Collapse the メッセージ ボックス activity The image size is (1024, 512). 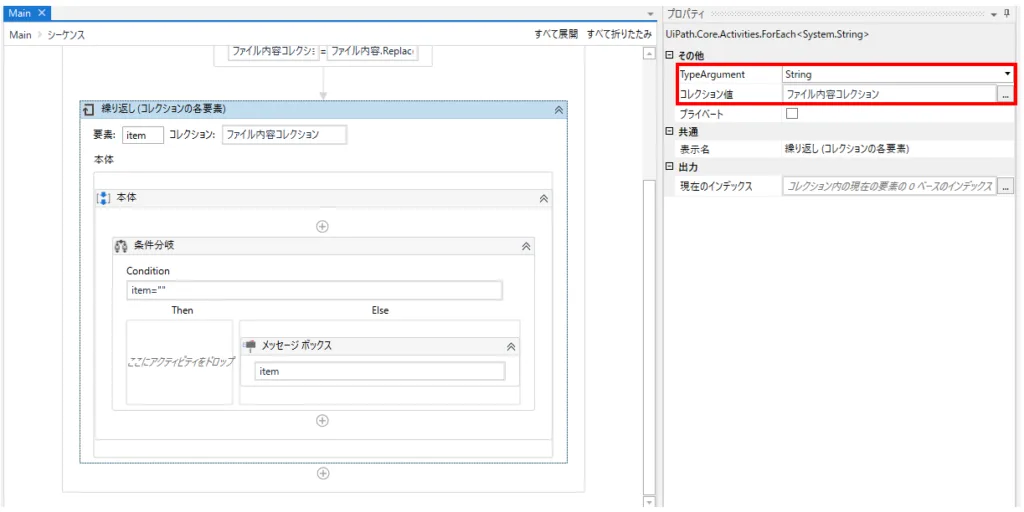pyautogui.click(x=511, y=347)
